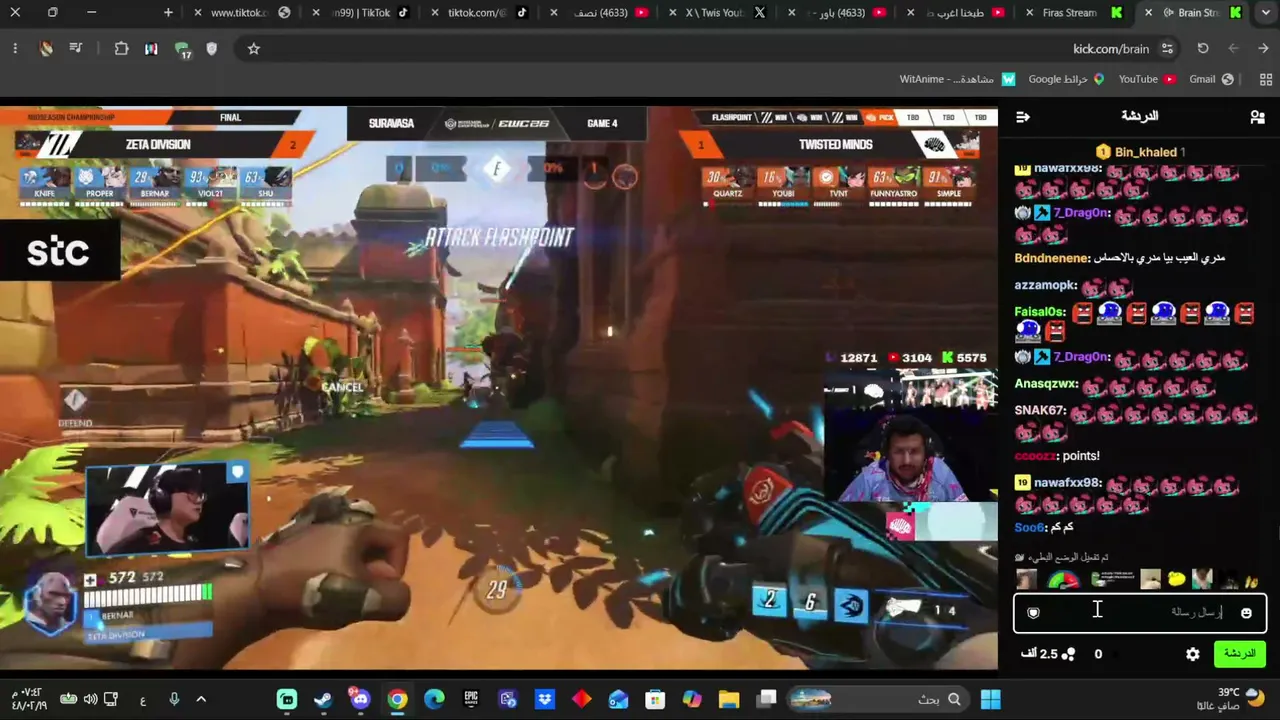Click the shield icon in chat input
Screen dimensions: 1280x720
(x=1034, y=613)
